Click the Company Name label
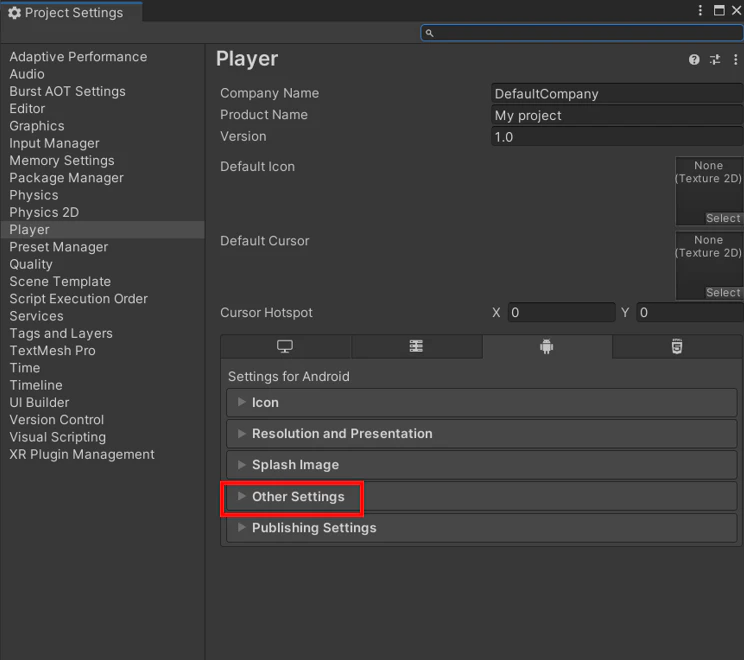 tap(270, 93)
